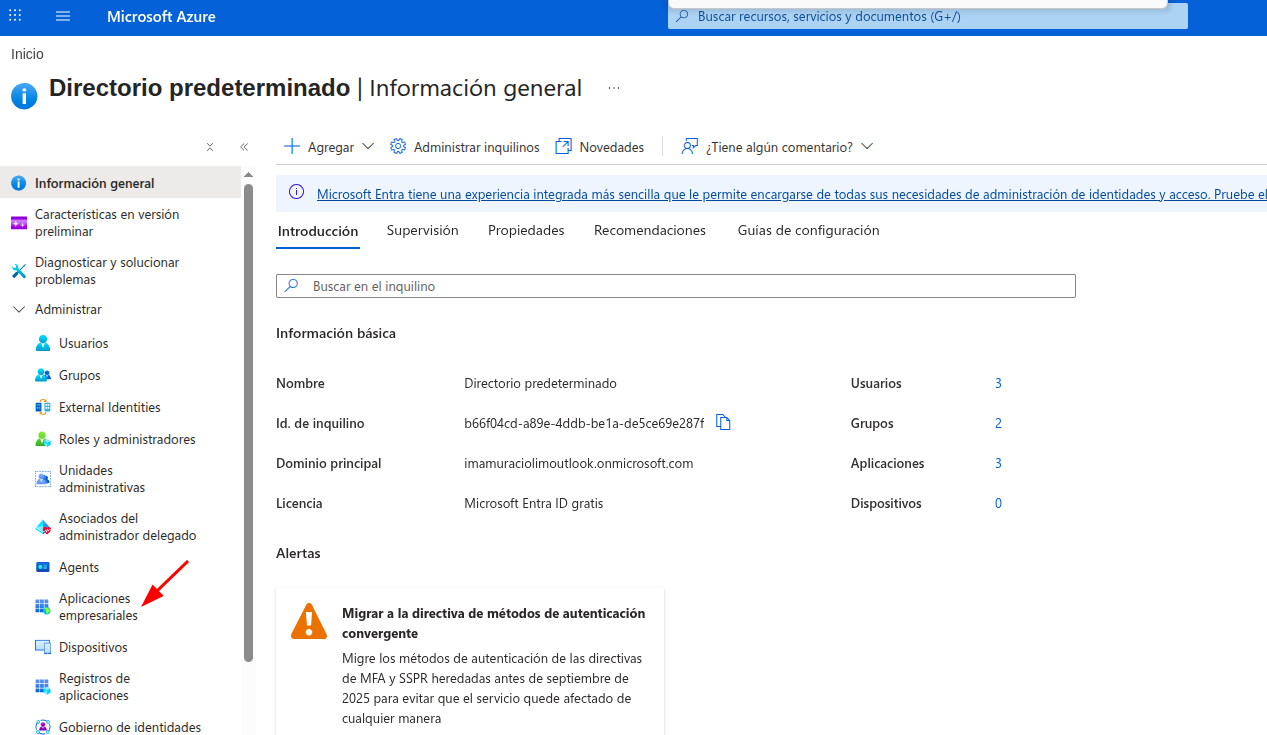Click Administrar inquilinos button

[x=465, y=147]
